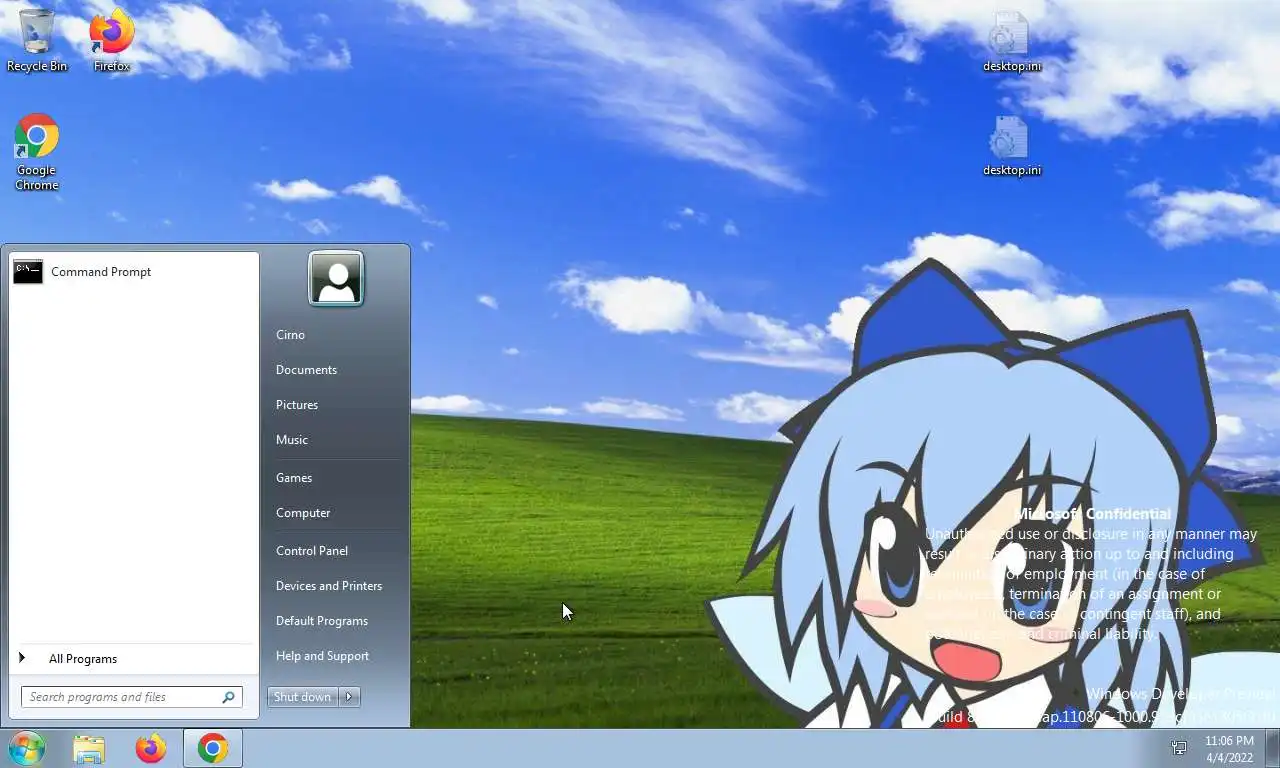
Task: Open Windows Explorer from the taskbar
Action: (89, 748)
